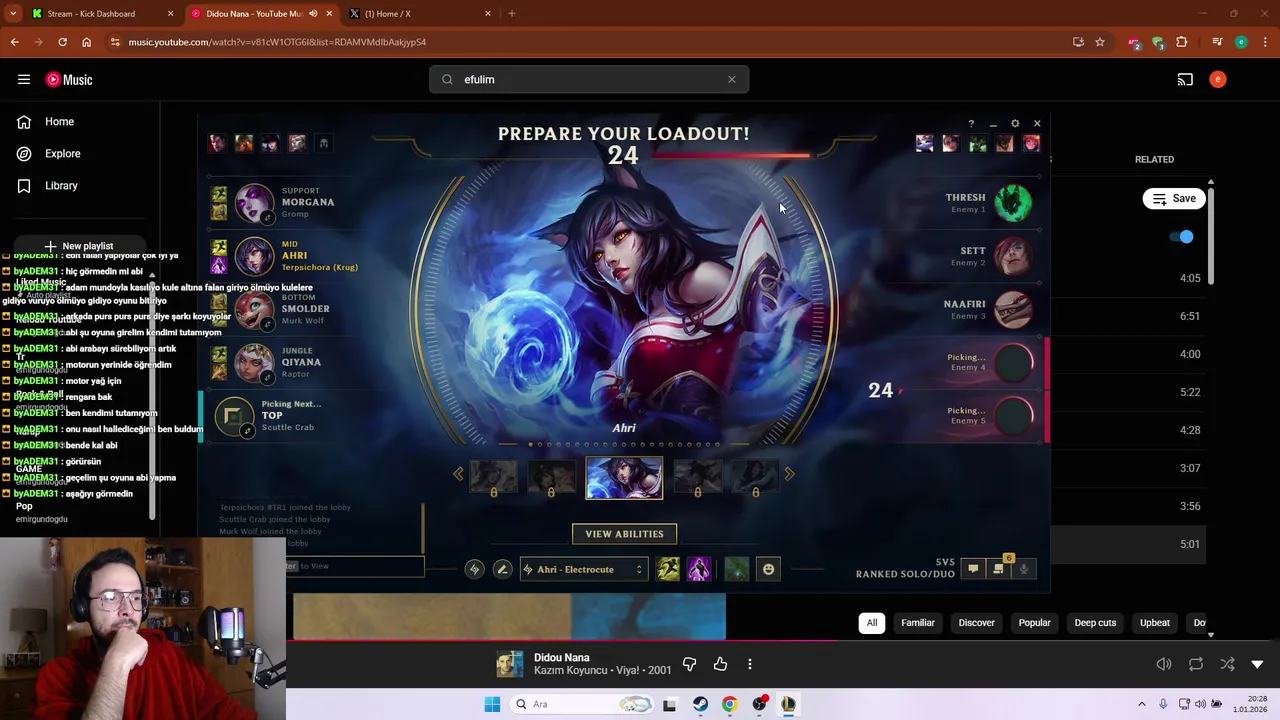Screen dimensions: 1280x720
Task: Create a New playlist
Action: (x=78, y=246)
